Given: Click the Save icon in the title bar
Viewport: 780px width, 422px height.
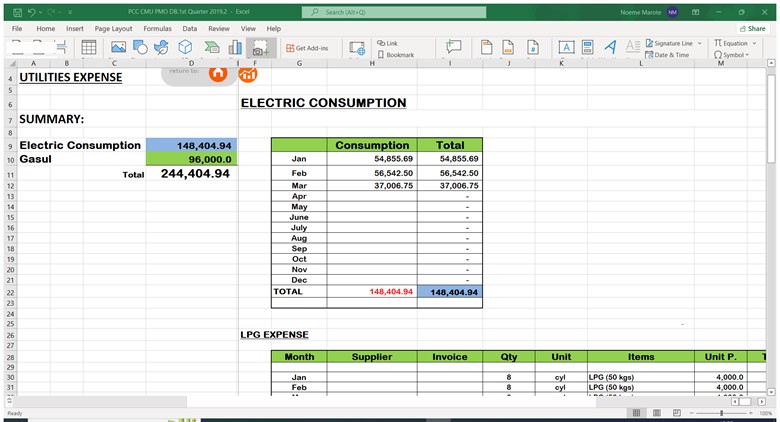Looking at the screenshot, I should [18, 12].
